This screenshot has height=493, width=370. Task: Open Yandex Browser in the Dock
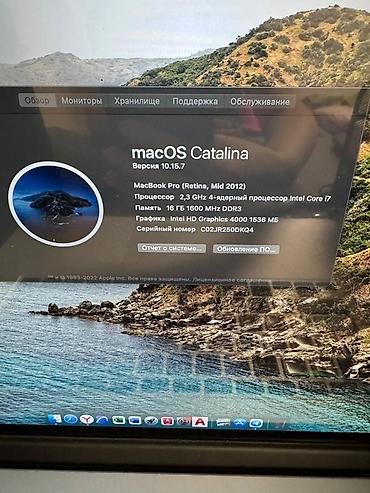pos(86,420)
